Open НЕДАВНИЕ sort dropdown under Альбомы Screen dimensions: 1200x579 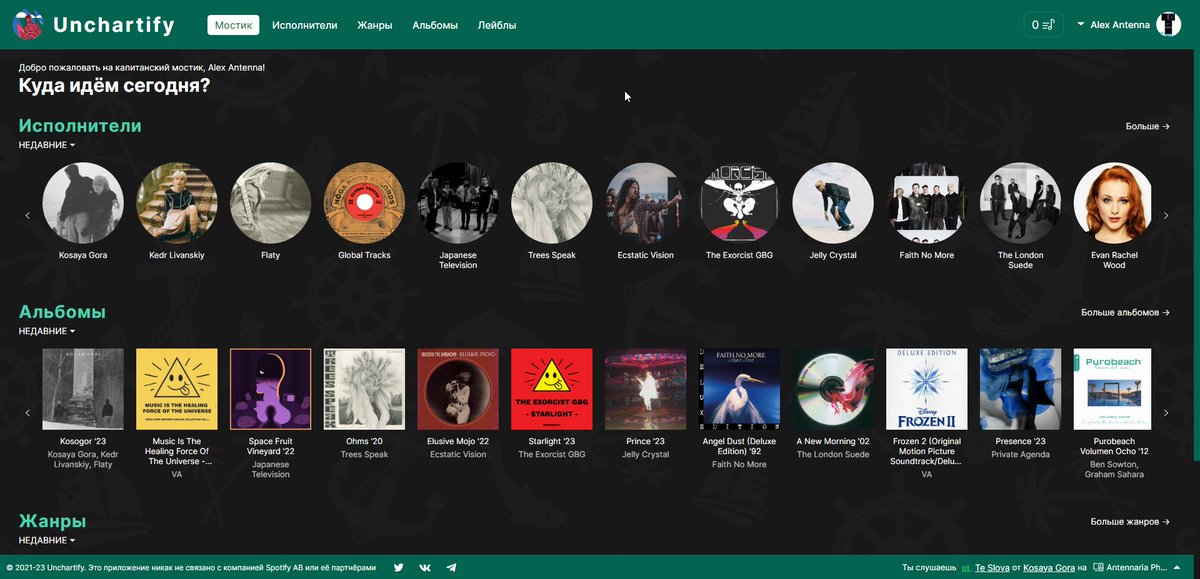tap(47, 331)
